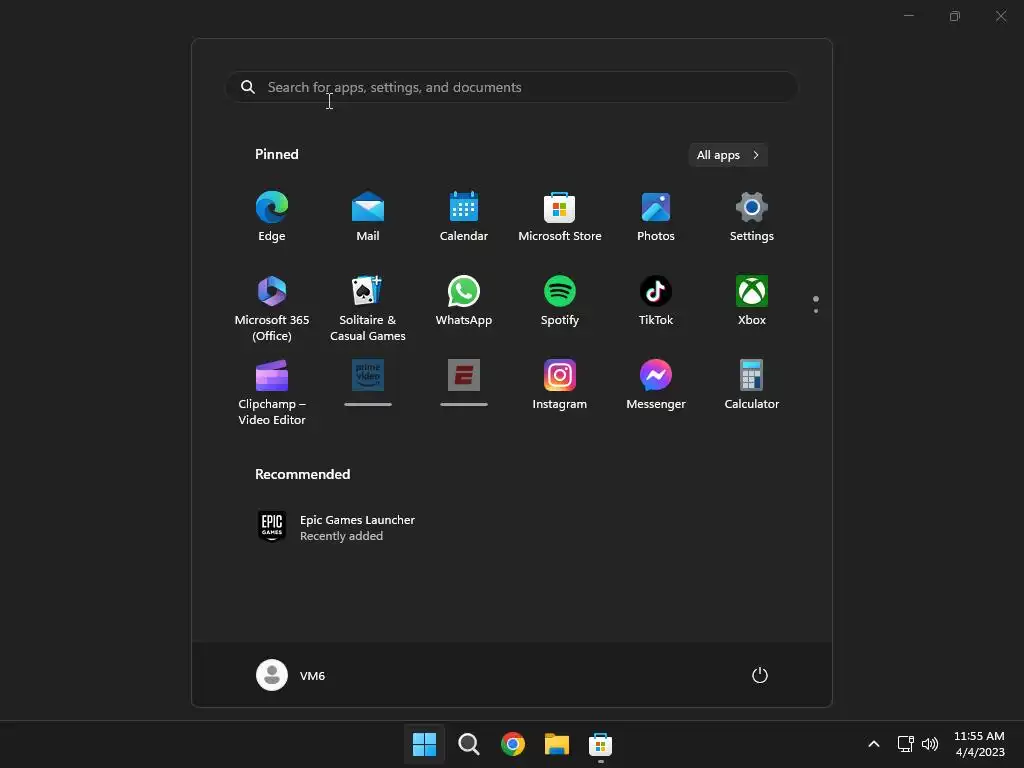Screen dimensions: 1024x768
Task: Click the power button icon
Action: [760, 675]
